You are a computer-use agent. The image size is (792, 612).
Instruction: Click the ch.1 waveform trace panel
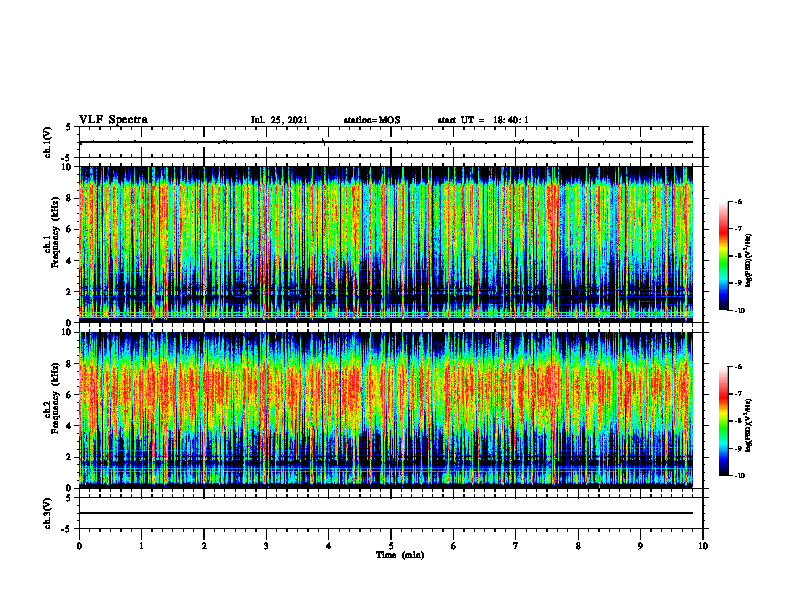tap(391, 142)
